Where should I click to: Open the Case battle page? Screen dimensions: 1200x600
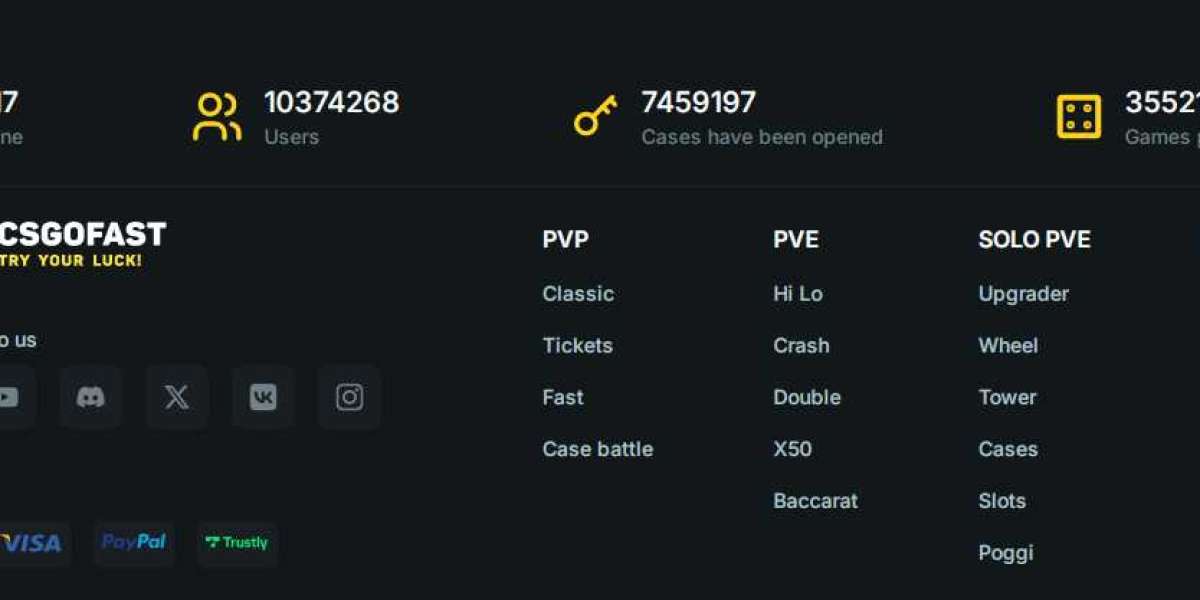(598, 449)
